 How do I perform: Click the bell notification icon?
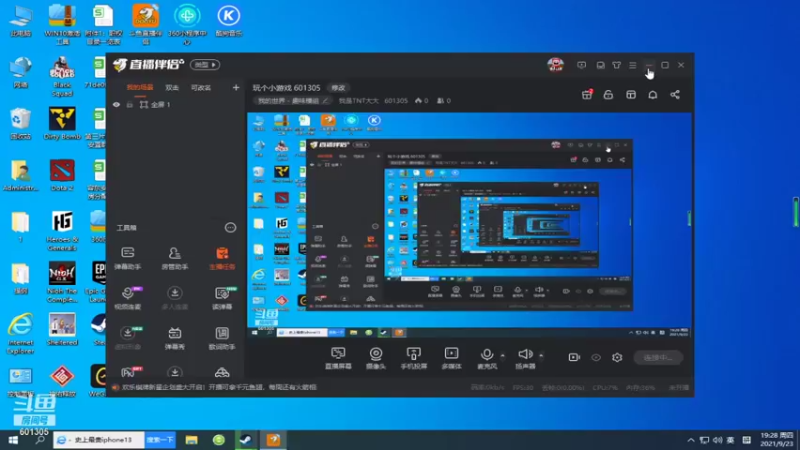click(x=653, y=95)
